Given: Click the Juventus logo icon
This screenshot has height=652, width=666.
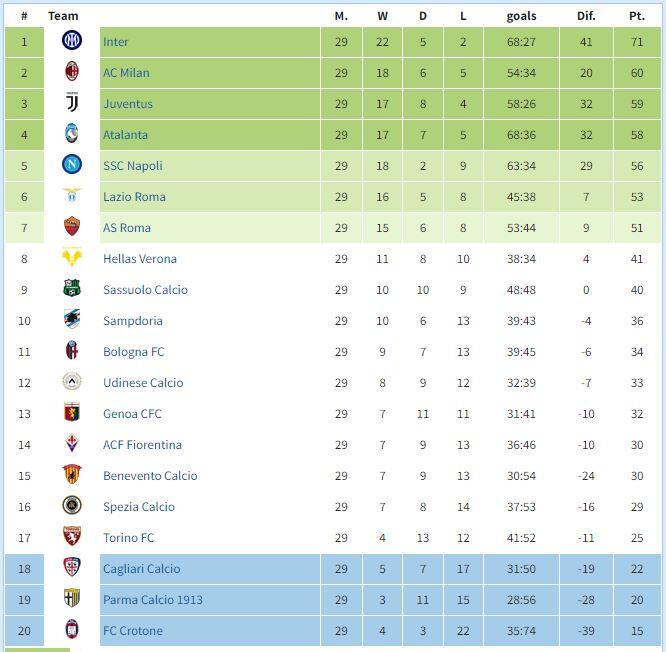Looking at the screenshot, I should (72, 103).
